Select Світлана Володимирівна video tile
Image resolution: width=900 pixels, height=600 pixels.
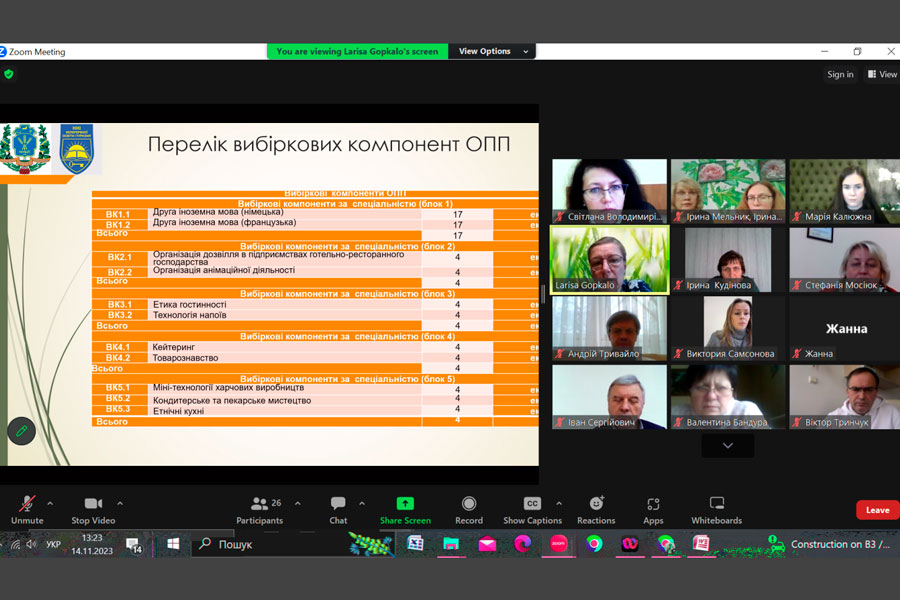[x=610, y=191]
